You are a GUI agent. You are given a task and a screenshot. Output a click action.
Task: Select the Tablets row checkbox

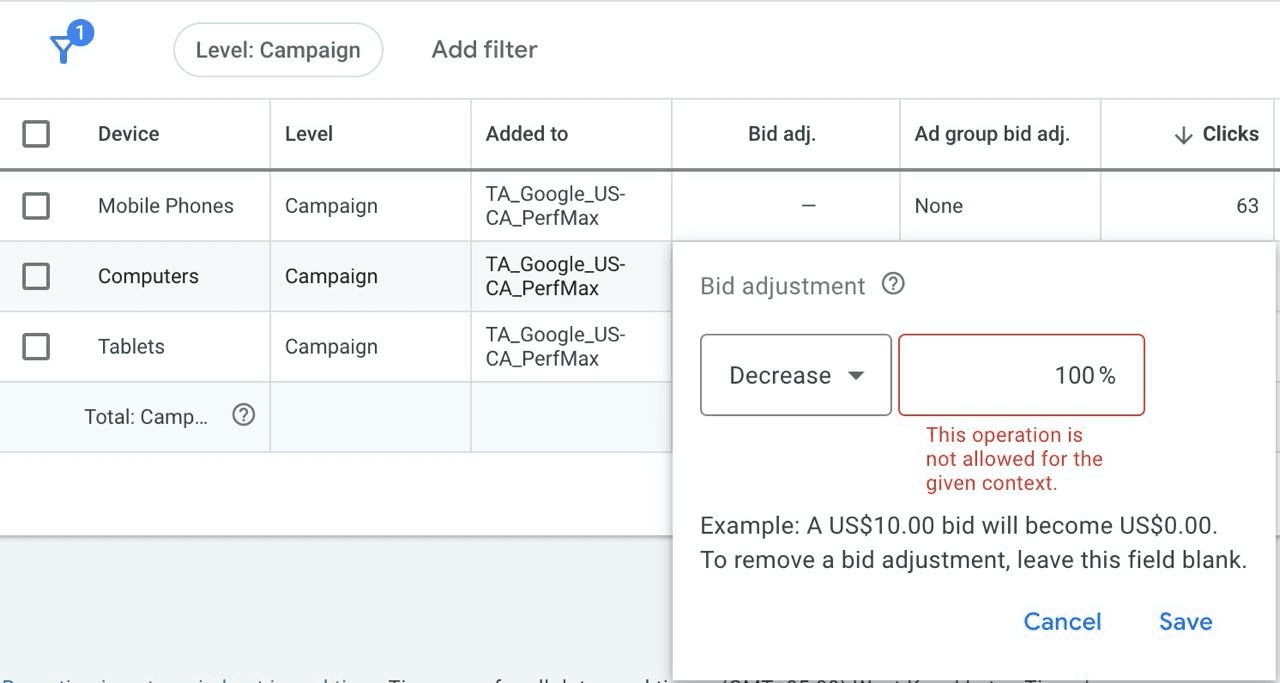click(36, 346)
